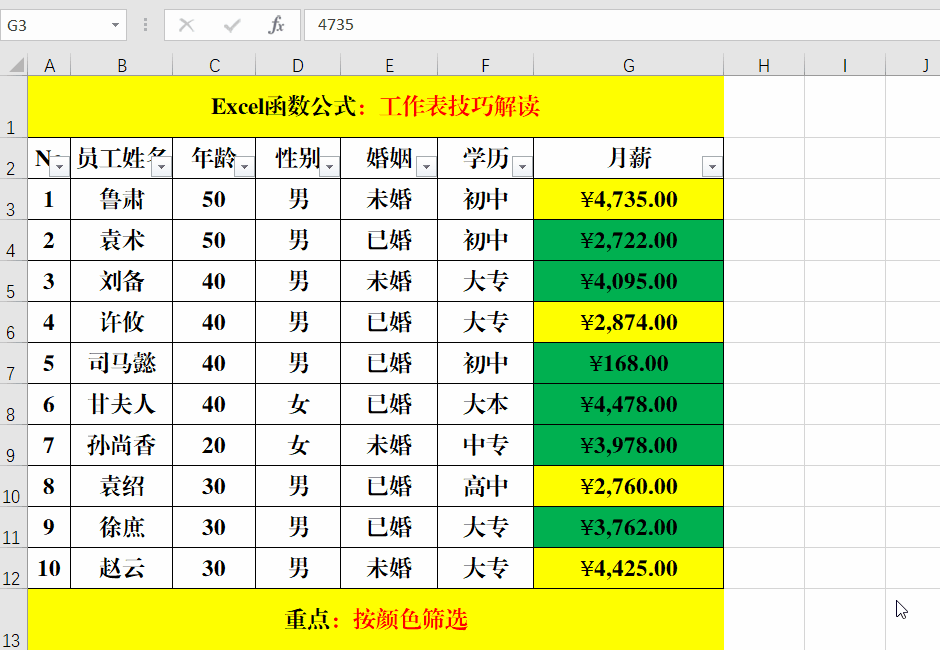The width and height of the screenshot is (940, 650).
Task: Select row 12 header
Action: pyautogui.click(x=13, y=568)
